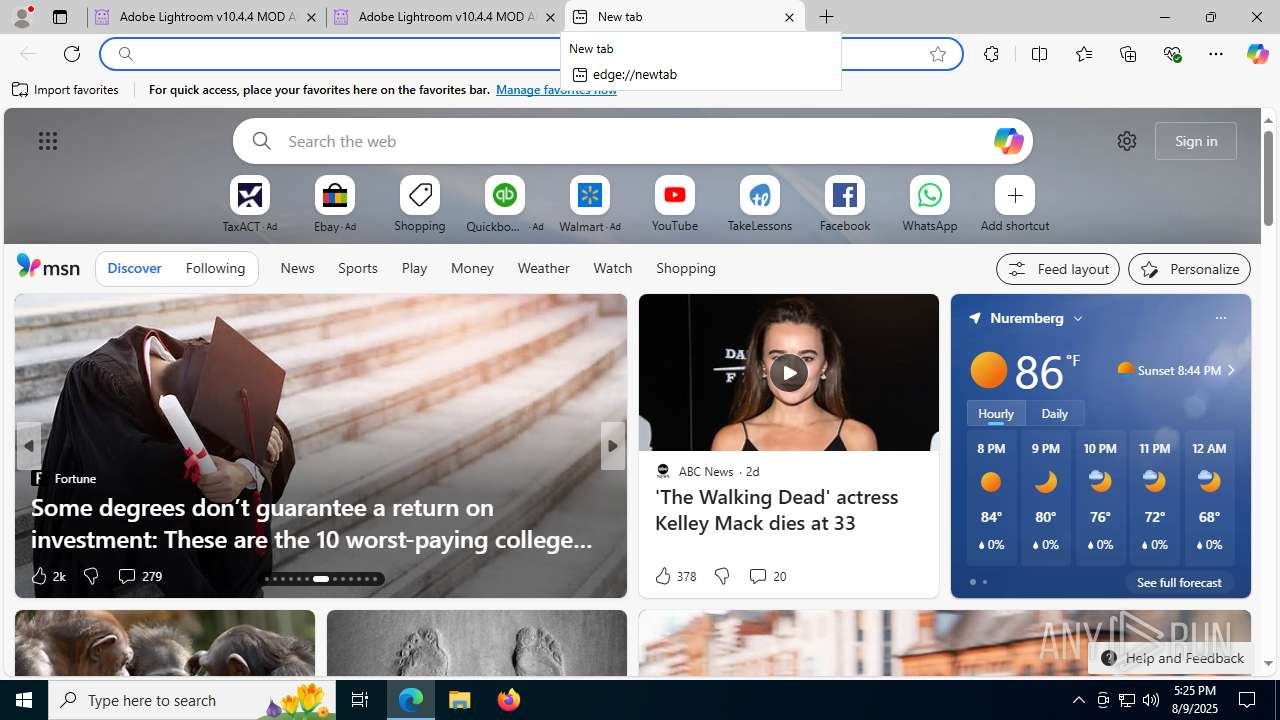Image resolution: width=1280 pixels, height=720 pixels.
Task: Switch to the Following tab
Action: tap(215, 268)
